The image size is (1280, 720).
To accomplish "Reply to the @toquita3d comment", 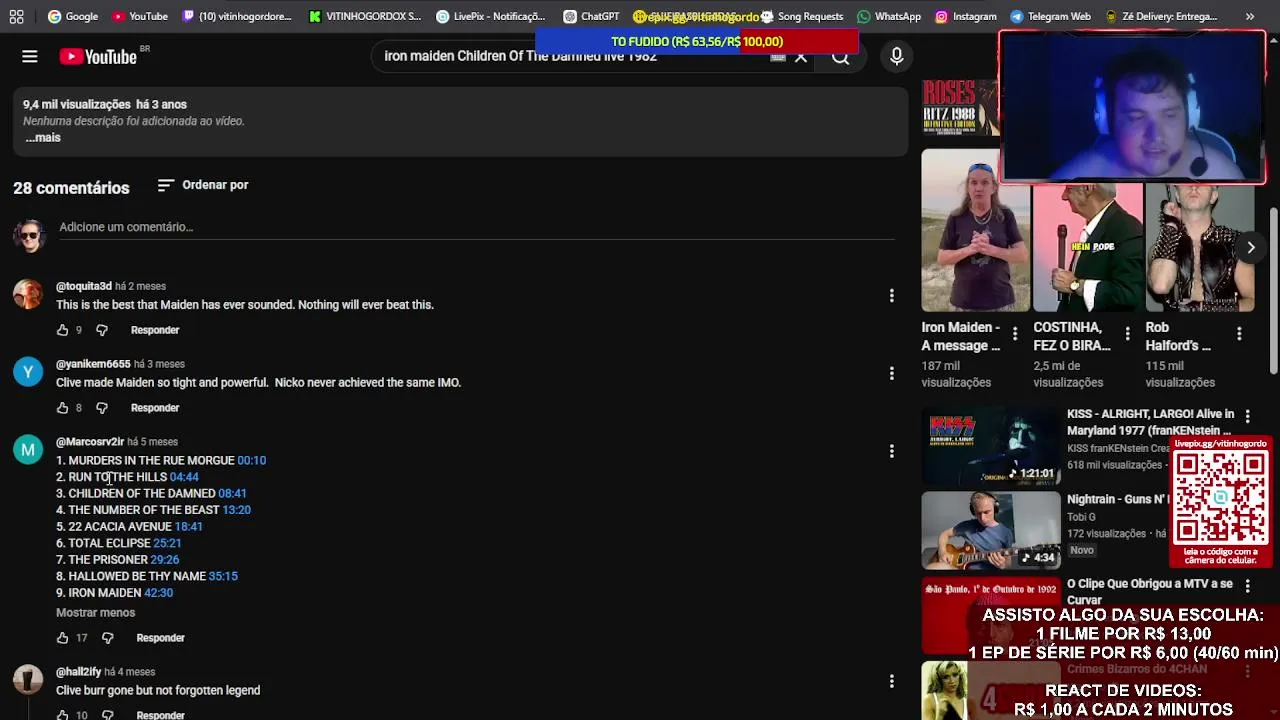I will pyautogui.click(x=155, y=330).
